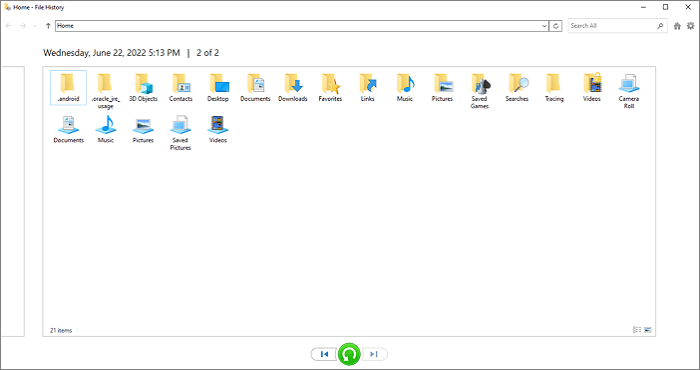This screenshot has height=370, width=700.
Task: Open the recent locations dropdown arrow
Action: [35, 26]
